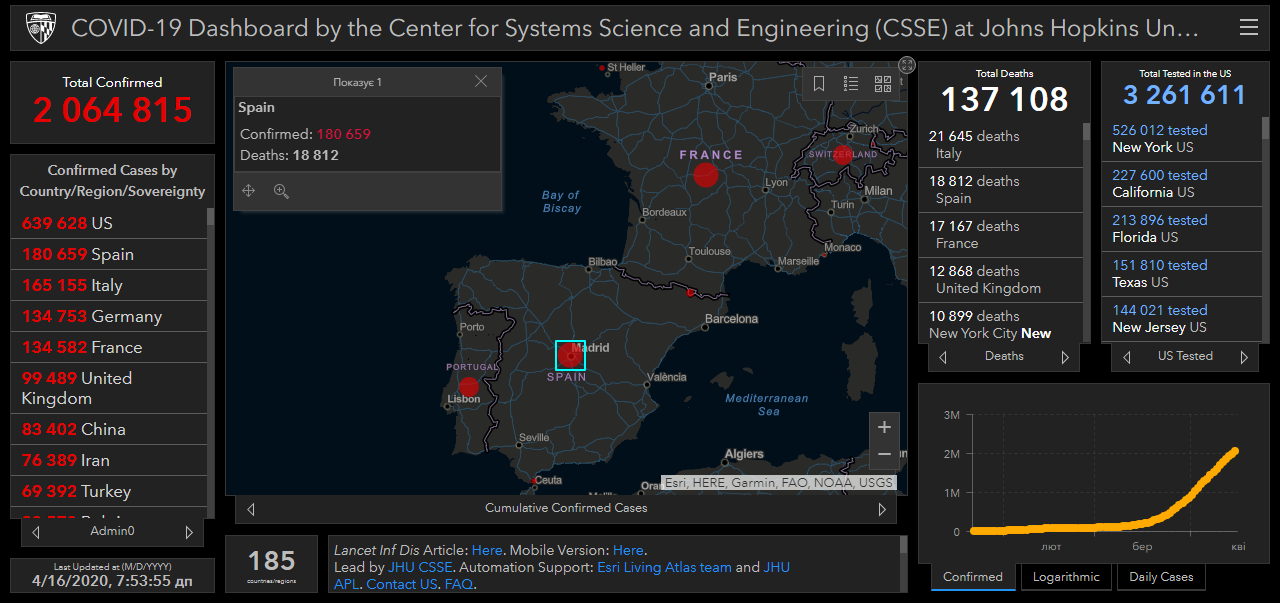Open the FAQ link
The height and width of the screenshot is (603, 1280).
[x=459, y=584]
